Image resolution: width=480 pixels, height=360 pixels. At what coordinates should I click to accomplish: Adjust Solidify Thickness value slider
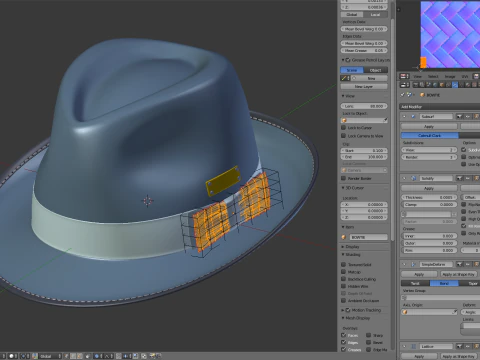(429, 197)
